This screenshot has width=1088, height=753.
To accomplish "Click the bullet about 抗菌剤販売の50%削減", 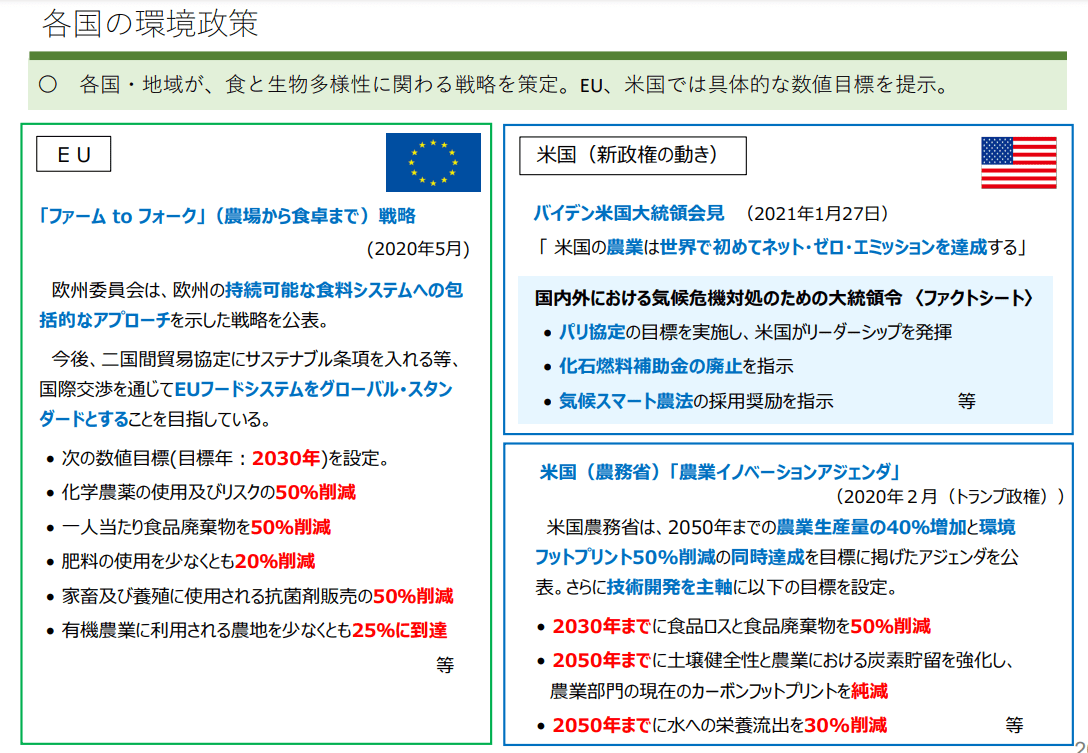I will point(250,595).
